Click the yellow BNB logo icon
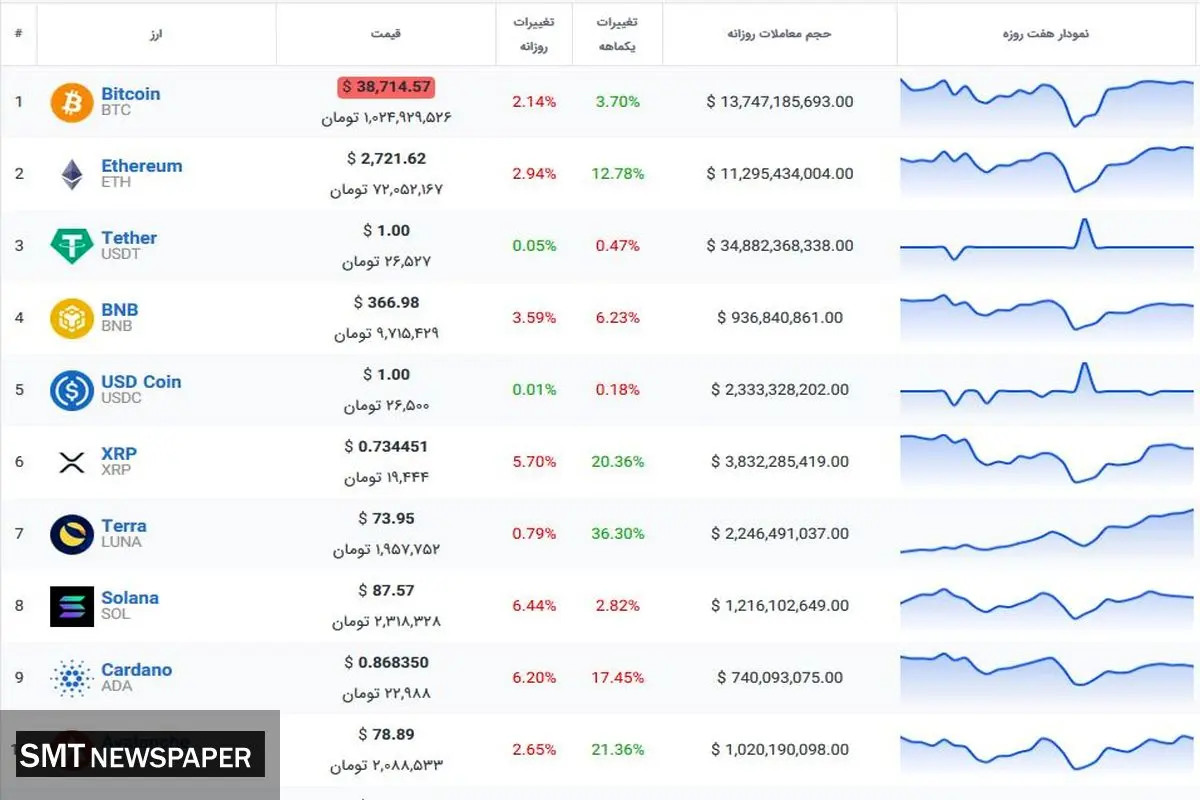Screen dimensions: 1200x800 click(72, 318)
